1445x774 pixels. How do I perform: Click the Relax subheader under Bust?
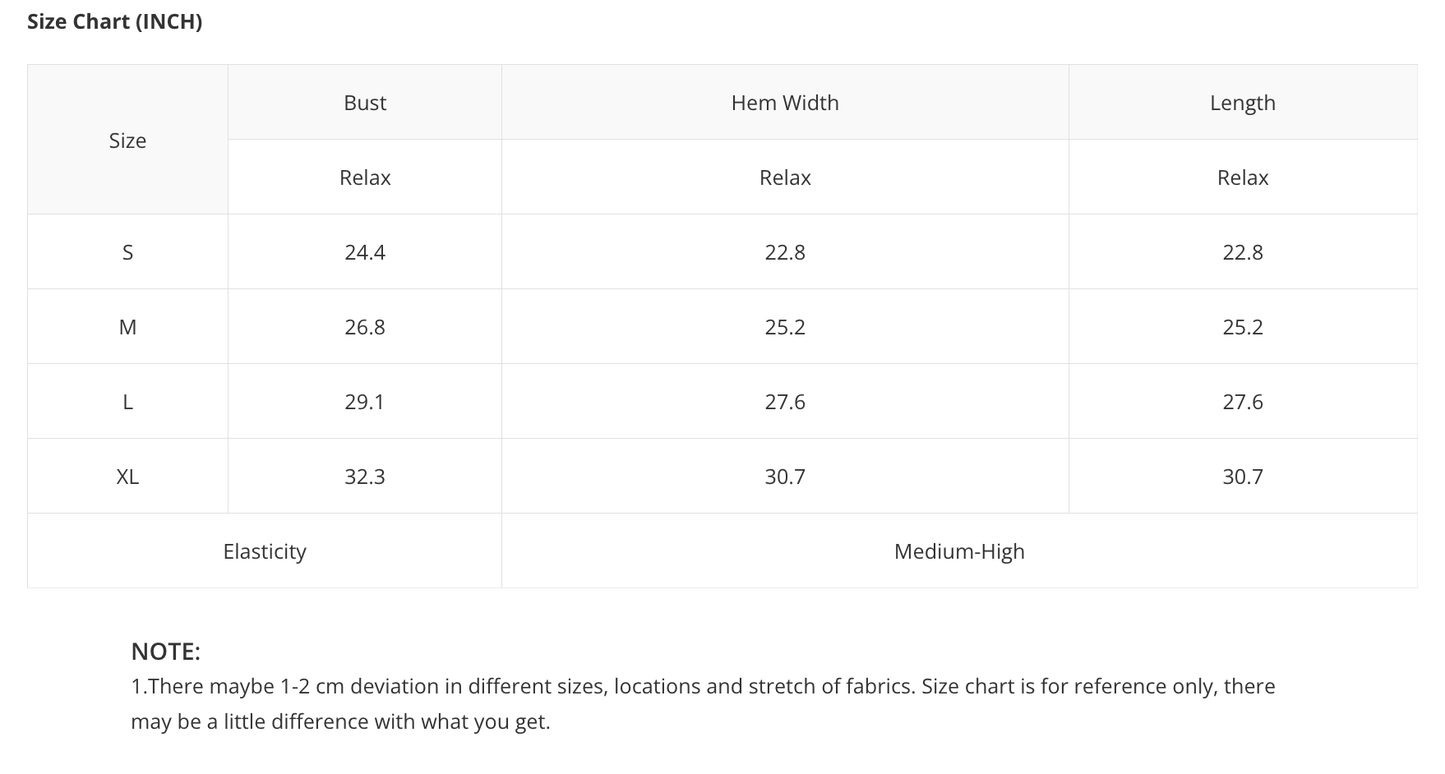tap(365, 177)
